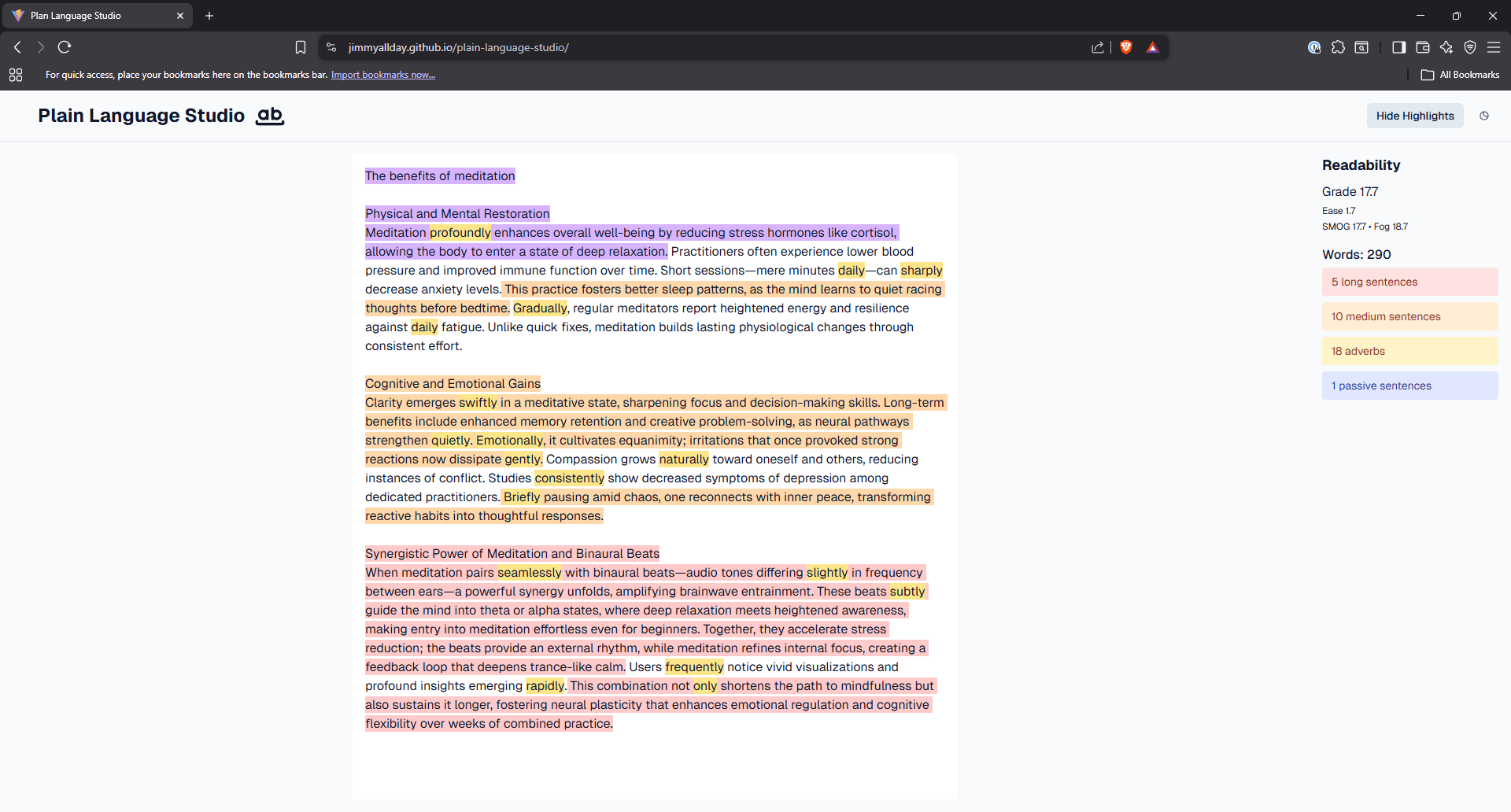The width and height of the screenshot is (1511, 812).
Task: Bookmark this page with the bookmark icon
Action: coord(301,47)
